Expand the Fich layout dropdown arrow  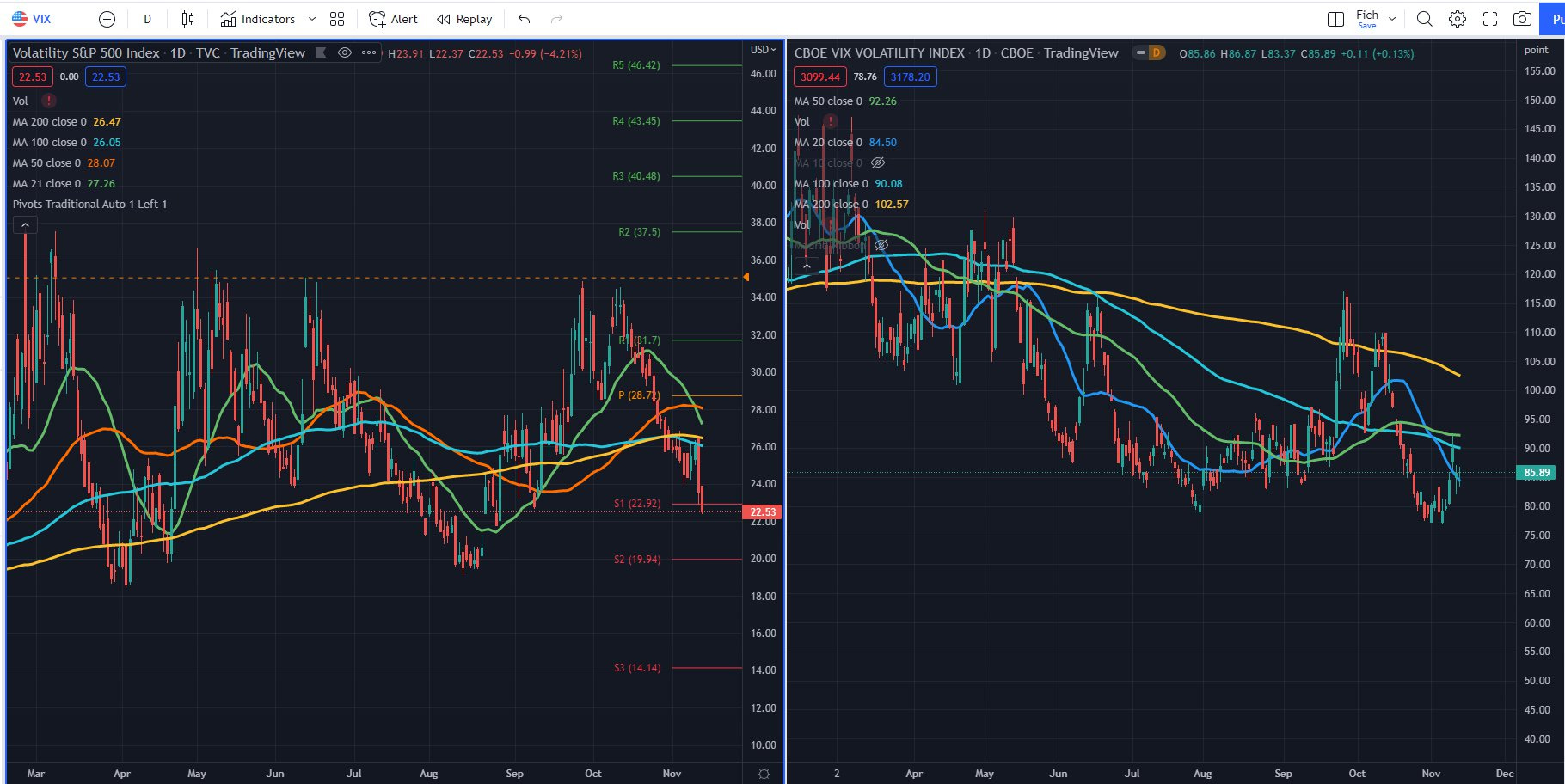pyautogui.click(x=1392, y=19)
